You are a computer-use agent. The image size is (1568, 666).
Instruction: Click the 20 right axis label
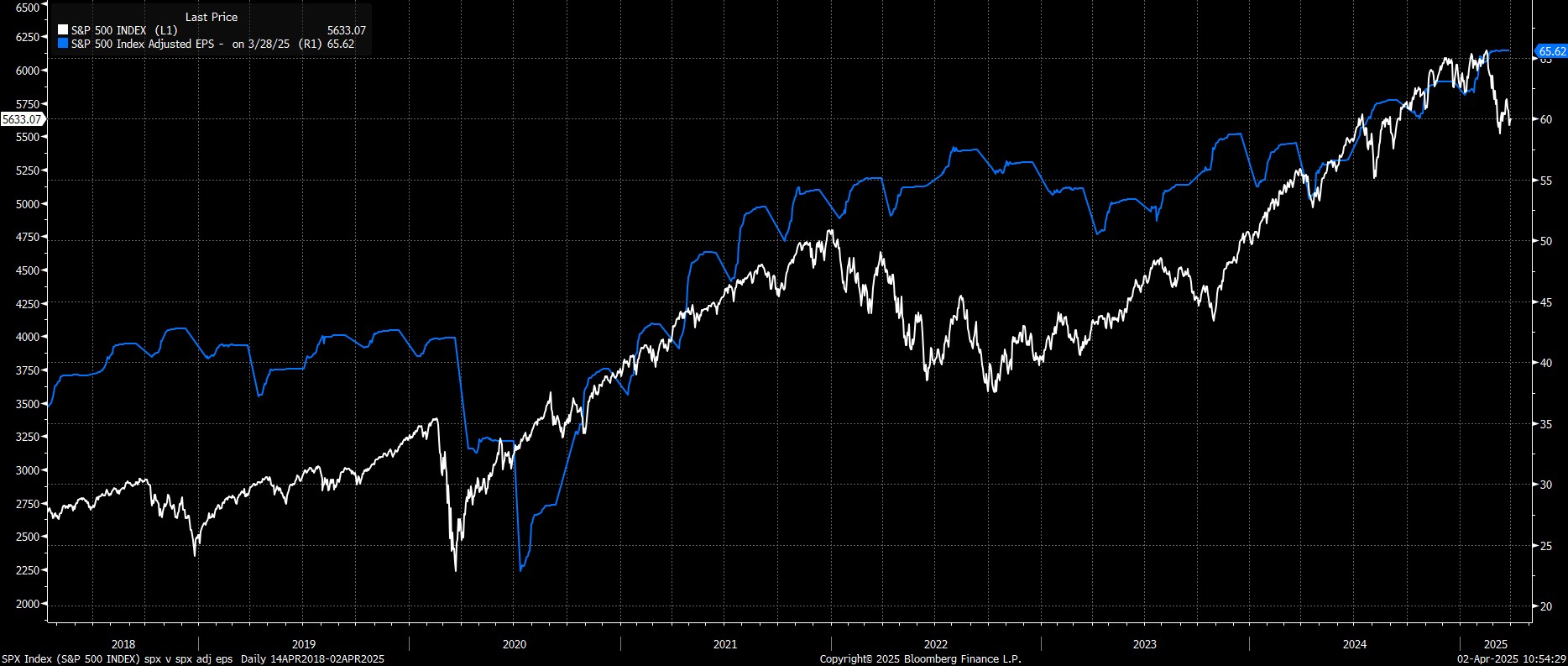(1545, 606)
